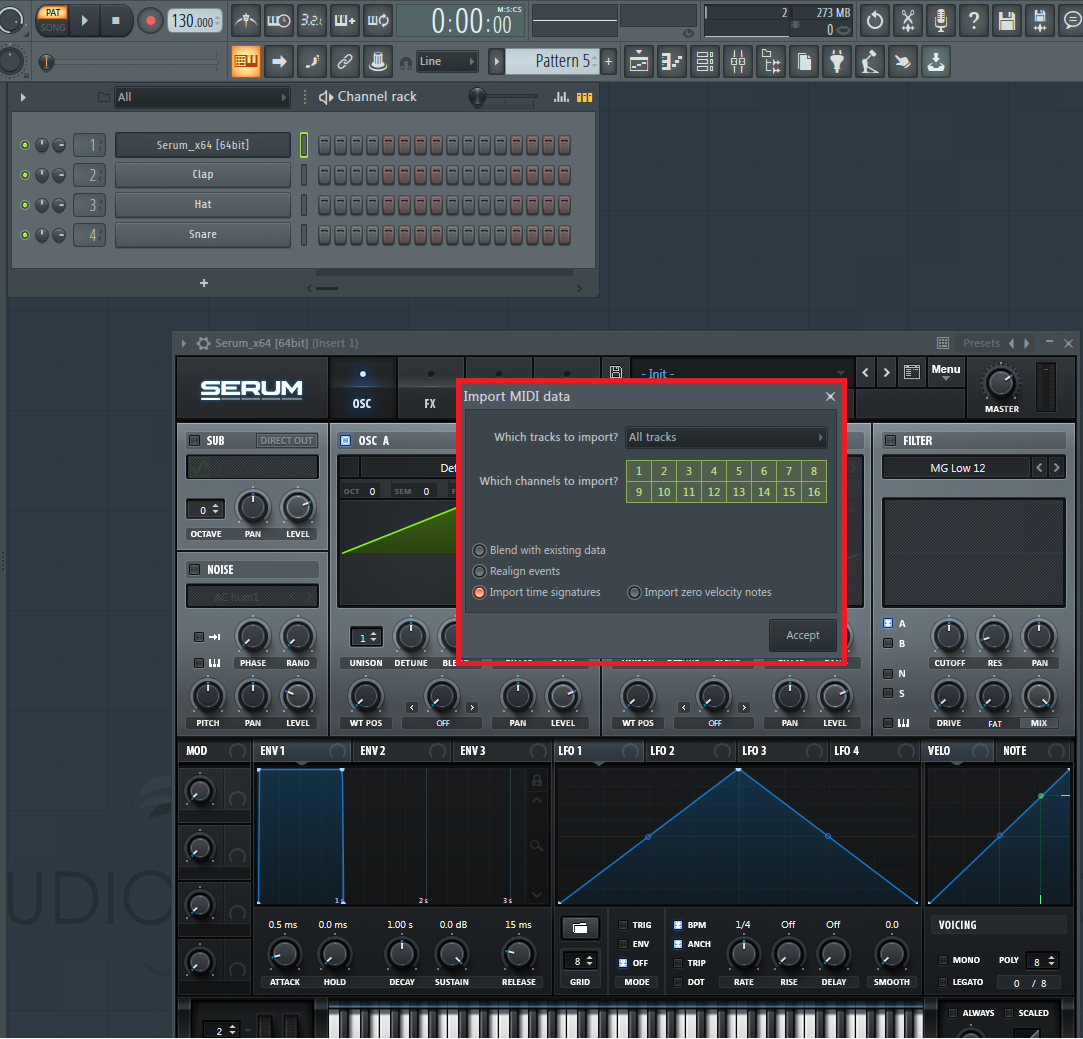Select the LFO 2 tab

[662, 751]
